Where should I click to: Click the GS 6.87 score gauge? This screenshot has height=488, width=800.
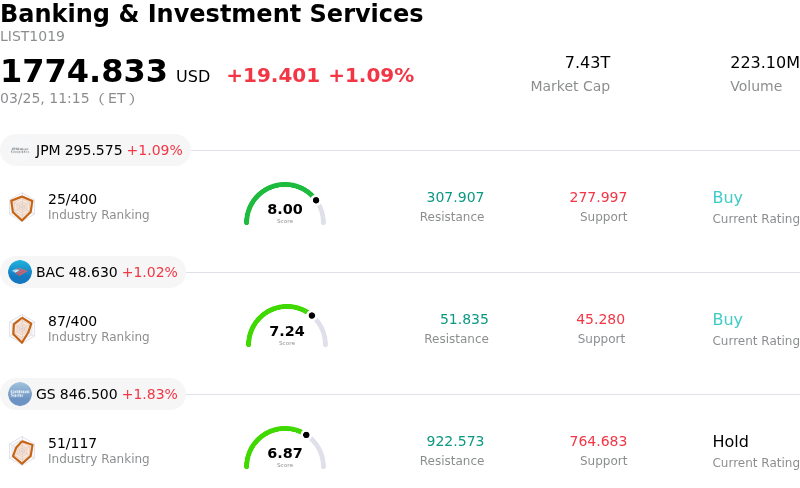pos(285,449)
